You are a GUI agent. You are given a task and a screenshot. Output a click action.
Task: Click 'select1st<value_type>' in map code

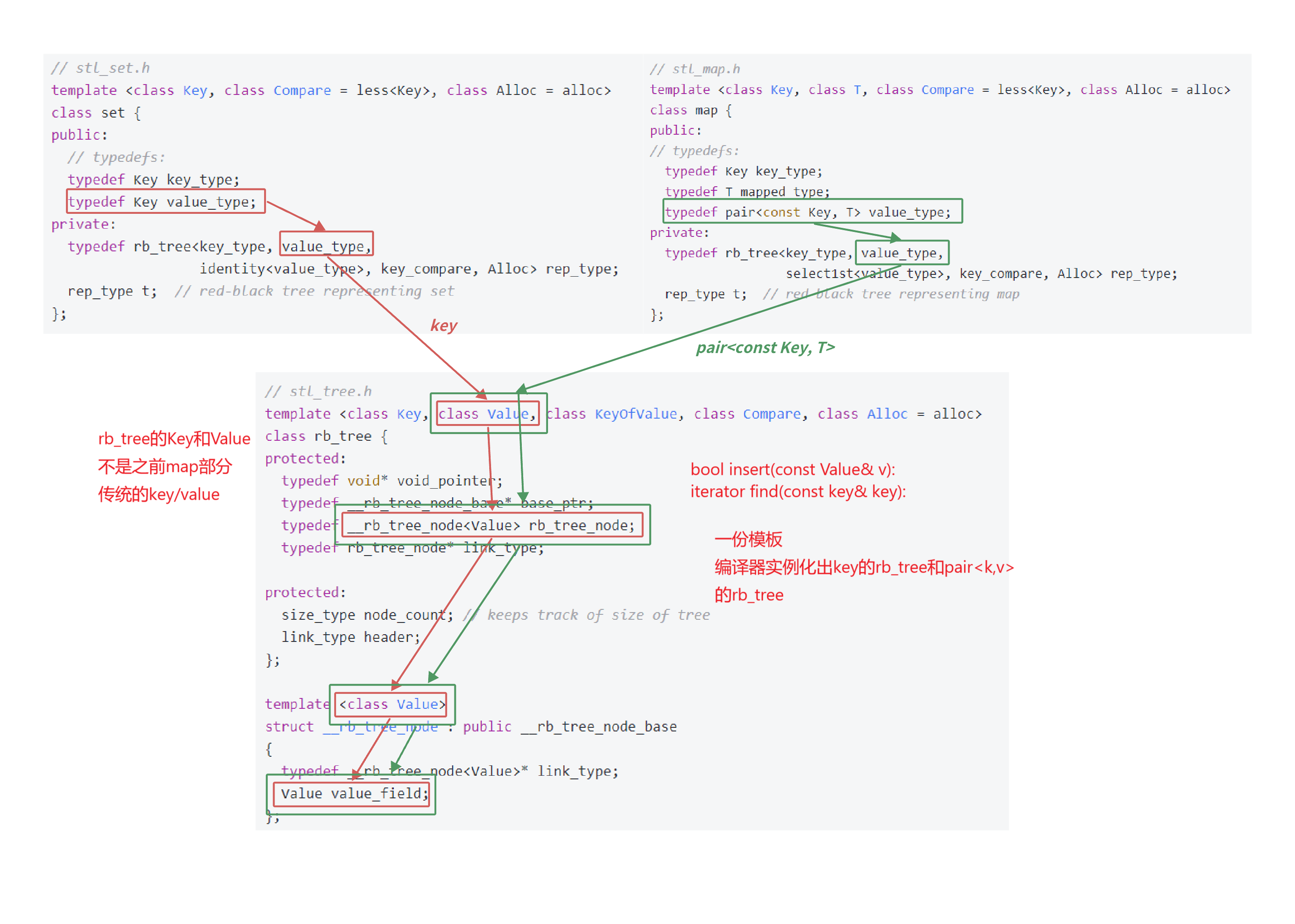point(865,273)
